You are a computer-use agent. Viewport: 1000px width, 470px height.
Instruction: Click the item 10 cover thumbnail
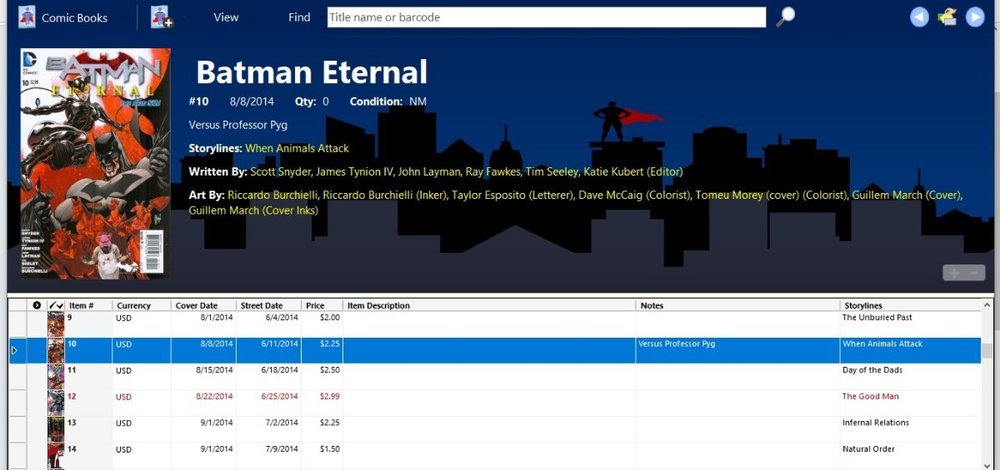coord(56,350)
